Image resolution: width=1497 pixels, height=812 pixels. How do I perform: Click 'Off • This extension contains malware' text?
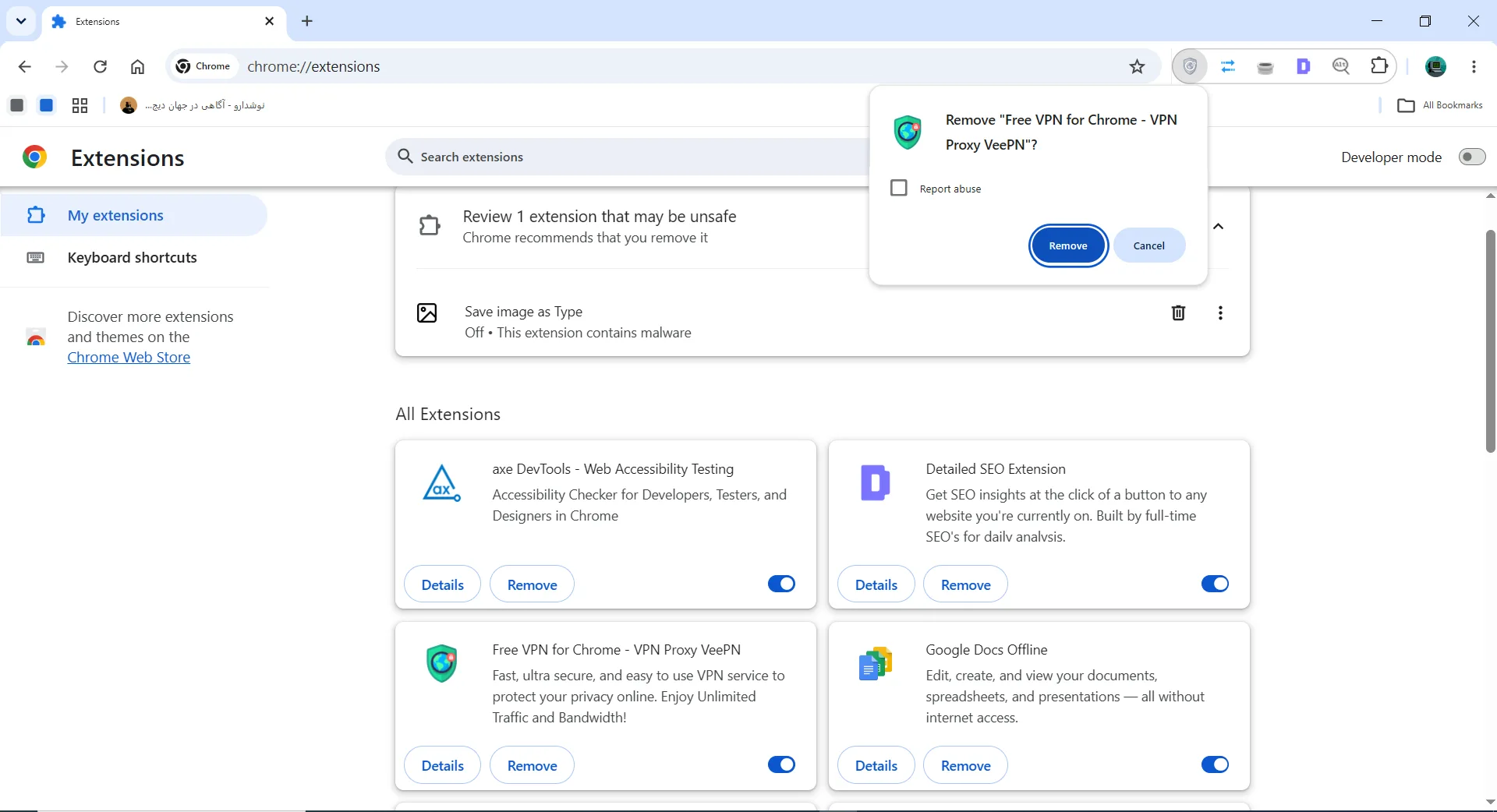578,333
